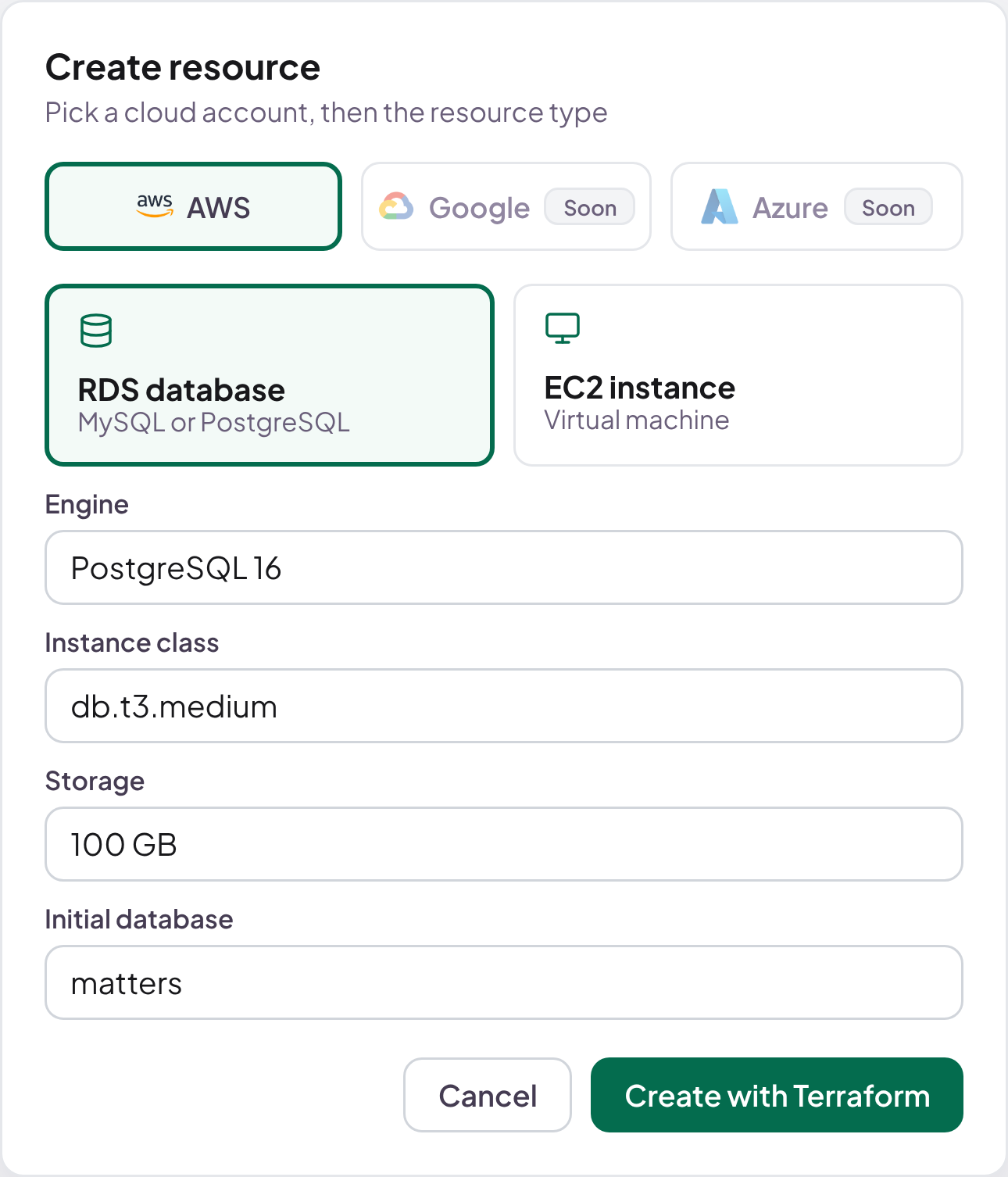Click the 'Engine' field label

tap(87, 505)
